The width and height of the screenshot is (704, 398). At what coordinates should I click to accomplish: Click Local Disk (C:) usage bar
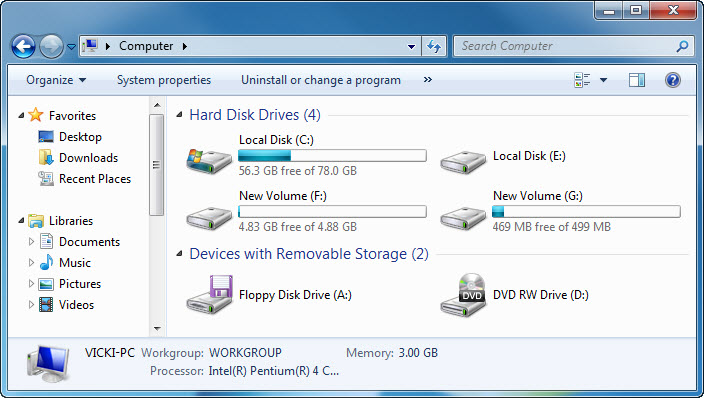click(332, 156)
